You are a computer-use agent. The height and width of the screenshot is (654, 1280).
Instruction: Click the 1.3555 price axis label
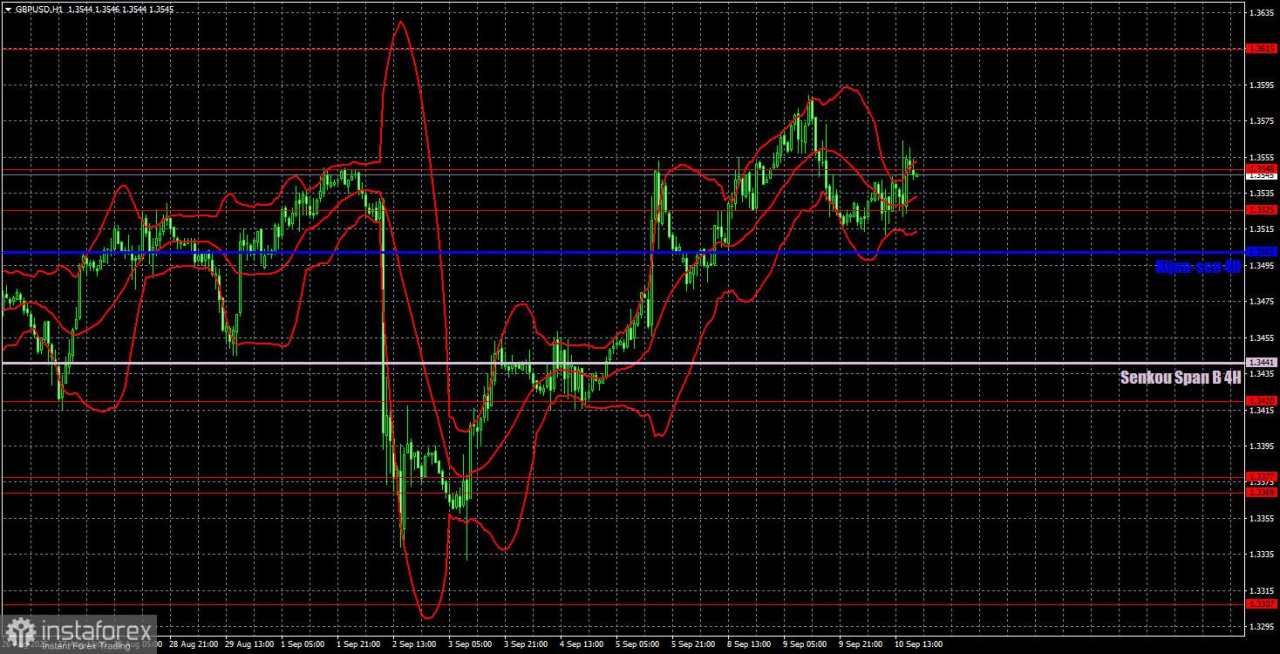(x=1261, y=157)
